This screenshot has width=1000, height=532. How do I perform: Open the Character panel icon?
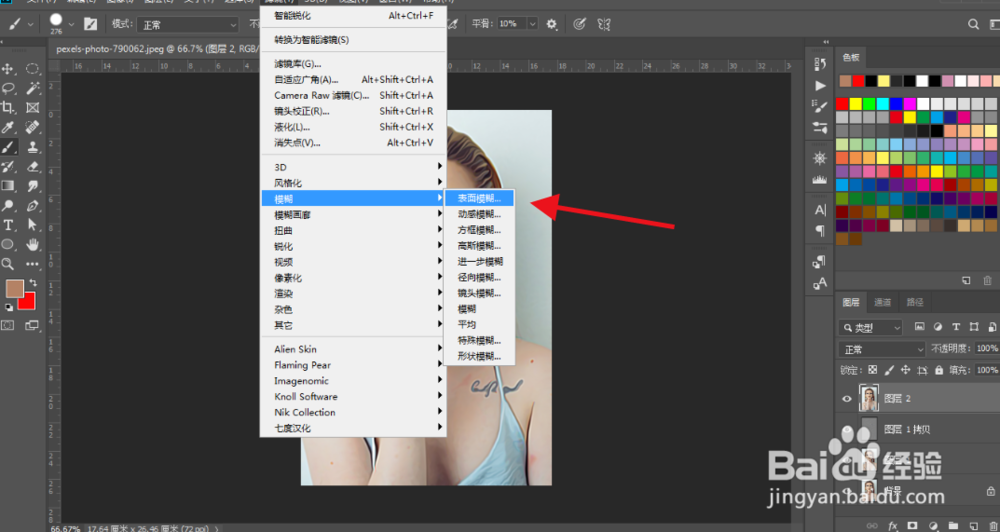click(x=820, y=210)
